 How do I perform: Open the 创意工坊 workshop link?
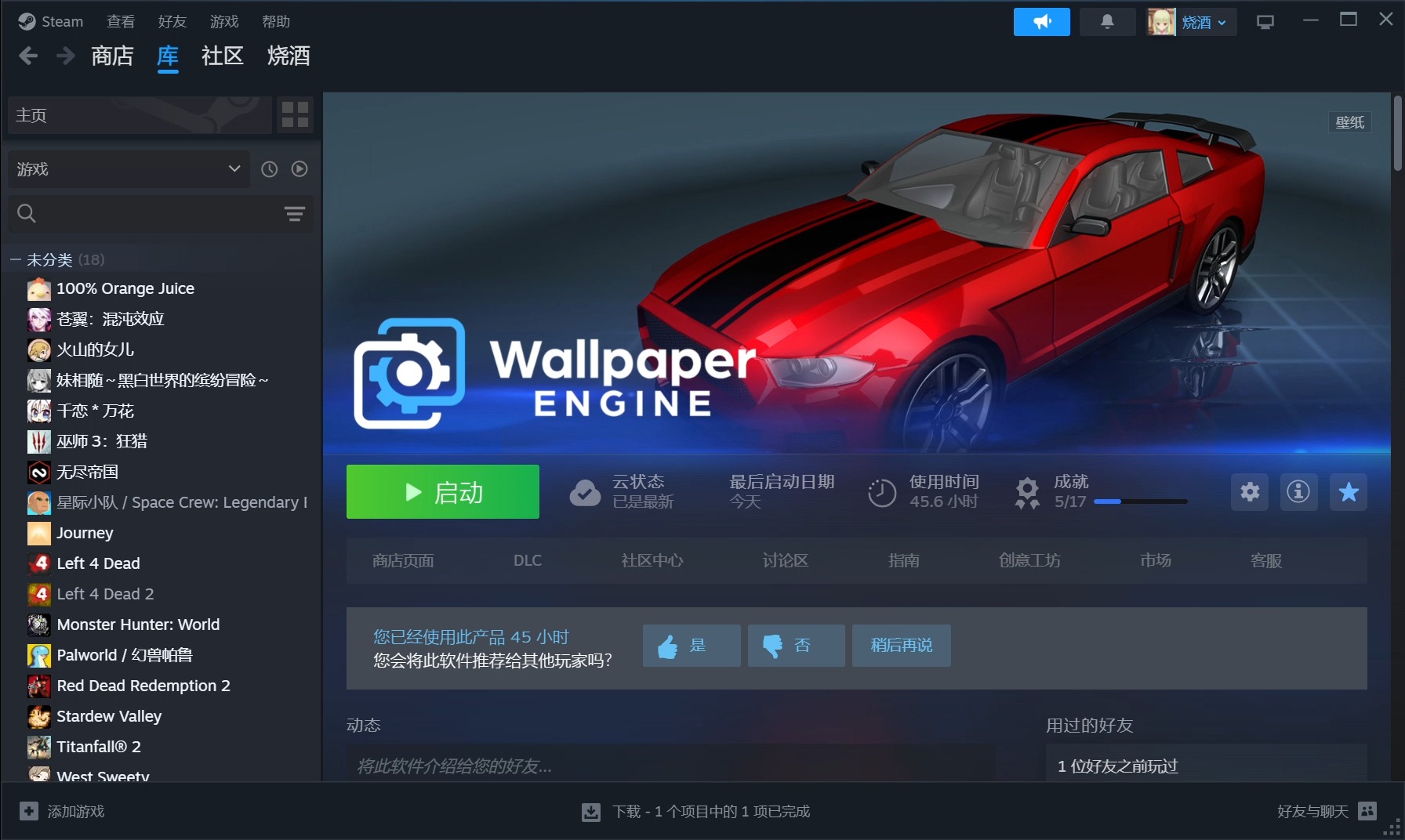click(x=1029, y=560)
